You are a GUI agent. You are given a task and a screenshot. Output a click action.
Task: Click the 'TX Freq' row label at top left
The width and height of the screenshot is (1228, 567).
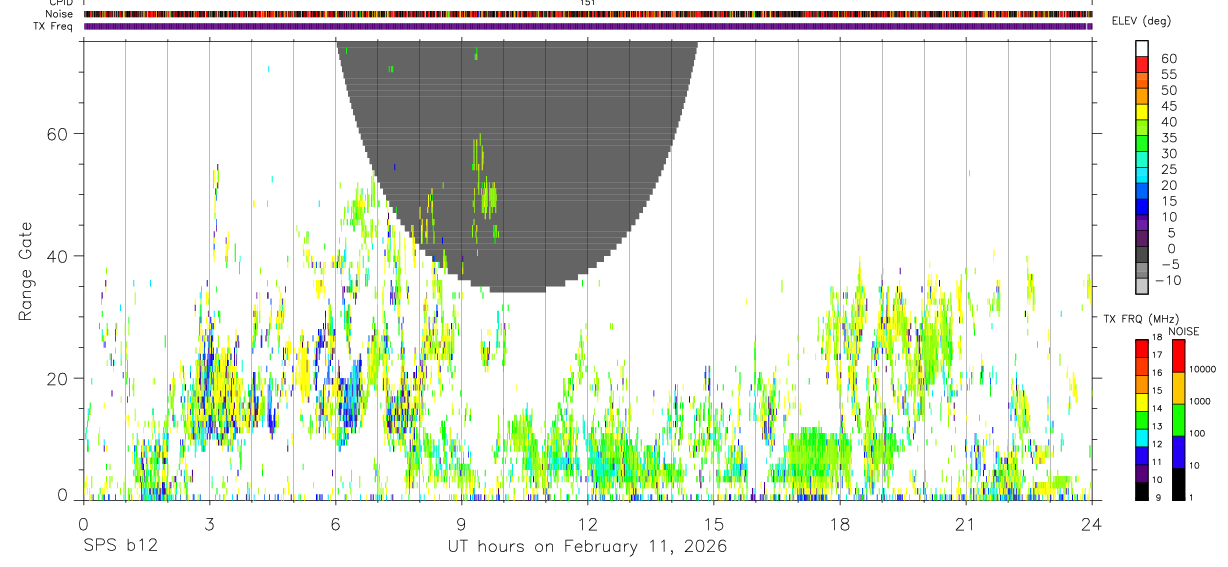click(55, 26)
